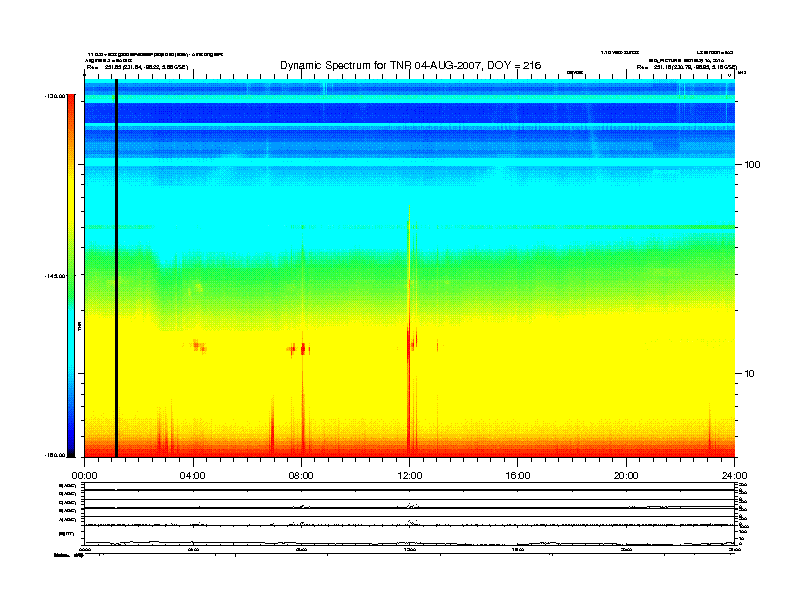Click the 16:00 time axis label
The image size is (792, 612).
pos(518,476)
